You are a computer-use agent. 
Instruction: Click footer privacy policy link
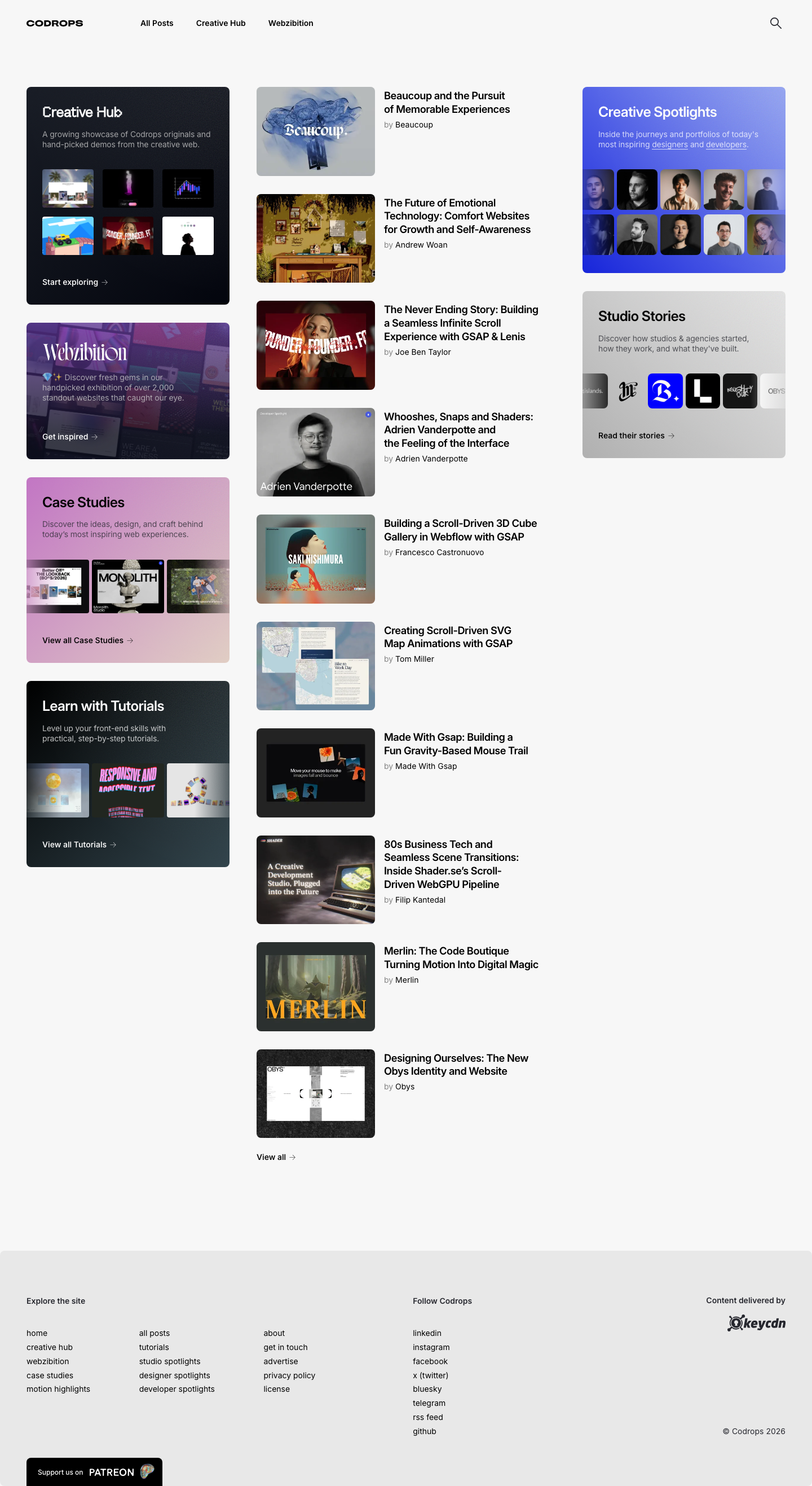[x=289, y=1375]
